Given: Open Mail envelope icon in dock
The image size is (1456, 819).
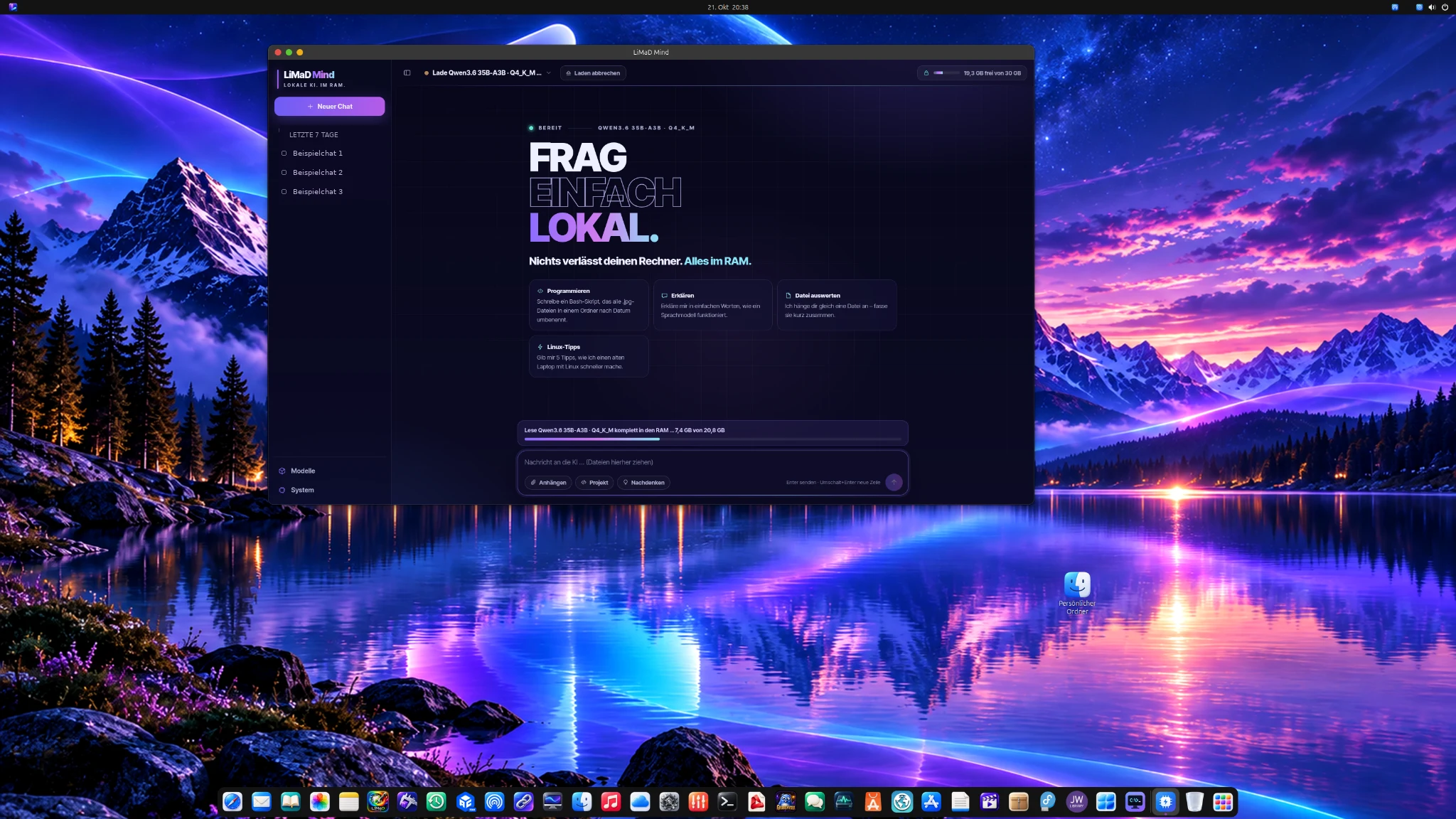Looking at the screenshot, I should (x=262, y=802).
